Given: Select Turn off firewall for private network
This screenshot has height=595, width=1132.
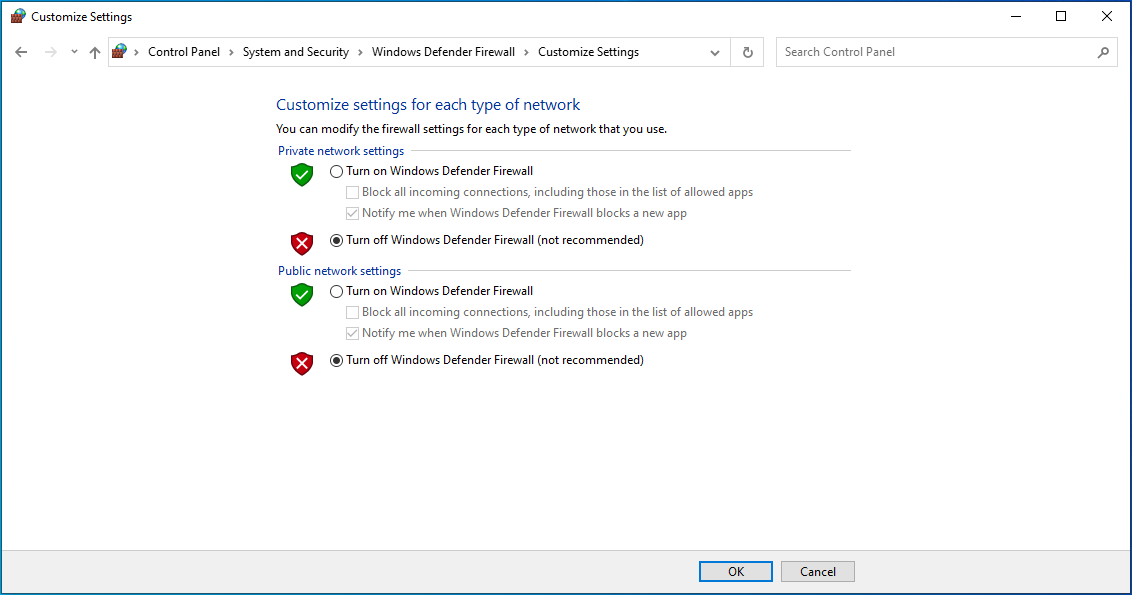Looking at the screenshot, I should coord(336,240).
